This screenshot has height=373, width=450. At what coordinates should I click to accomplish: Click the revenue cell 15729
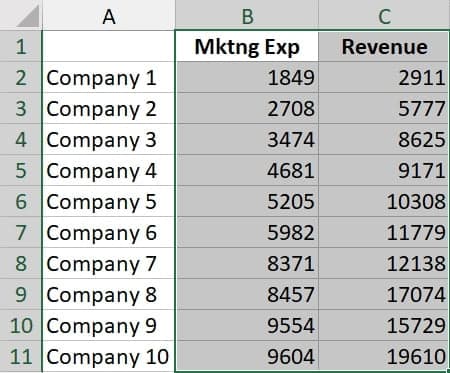tap(384, 325)
